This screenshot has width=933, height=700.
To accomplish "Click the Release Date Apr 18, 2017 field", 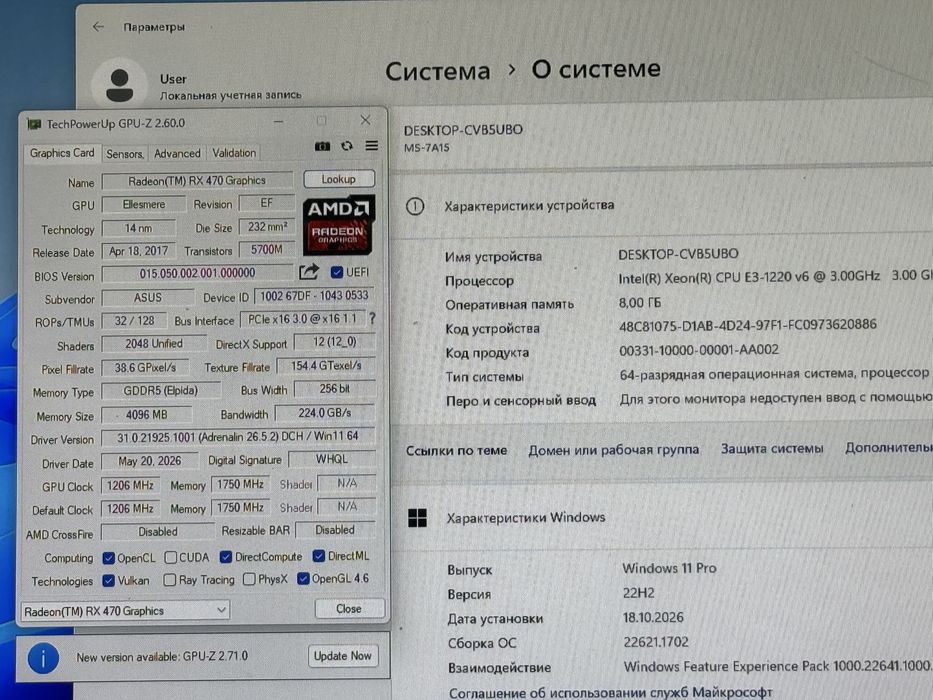I will click(139, 251).
